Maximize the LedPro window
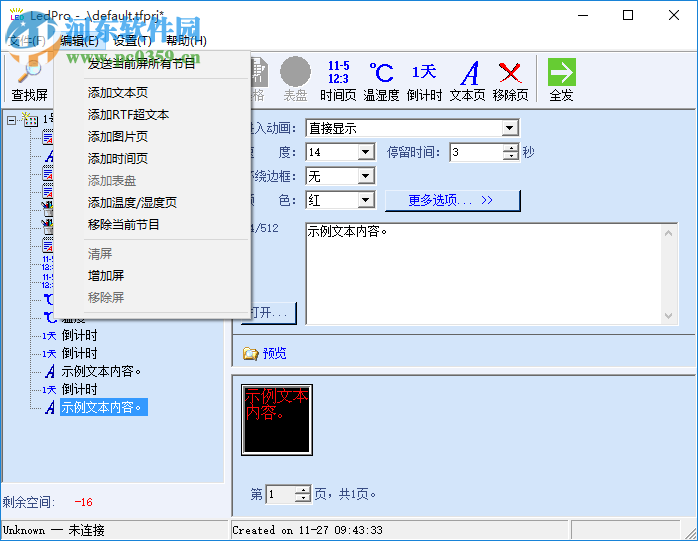The height and width of the screenshot is (541, 698). (x=628, y=16)
